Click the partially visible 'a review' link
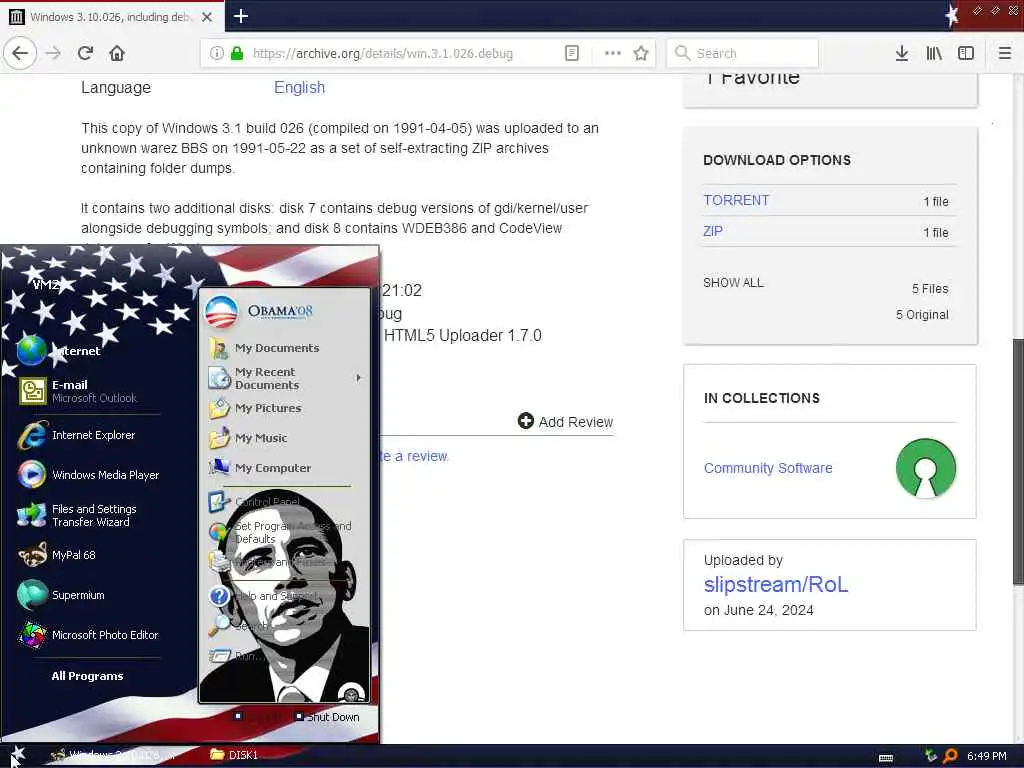 coord(415,456)
